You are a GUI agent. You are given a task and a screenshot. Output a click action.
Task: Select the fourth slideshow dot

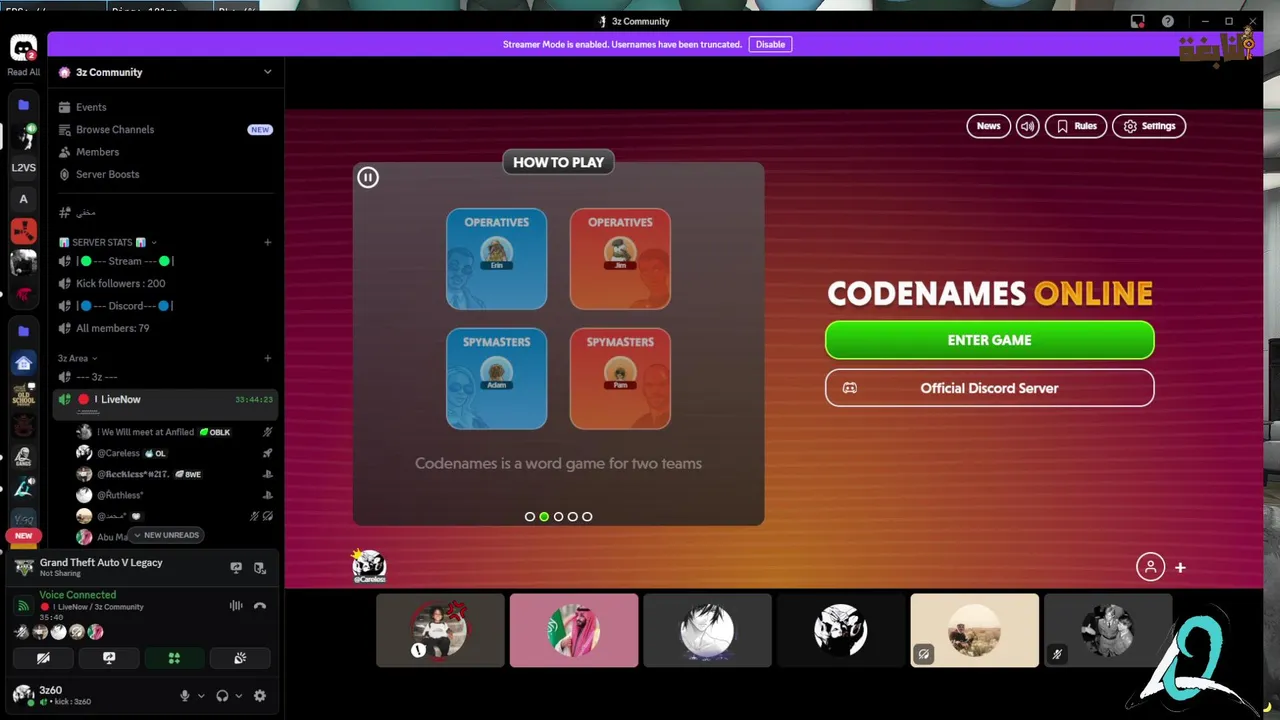coord(573,517)
